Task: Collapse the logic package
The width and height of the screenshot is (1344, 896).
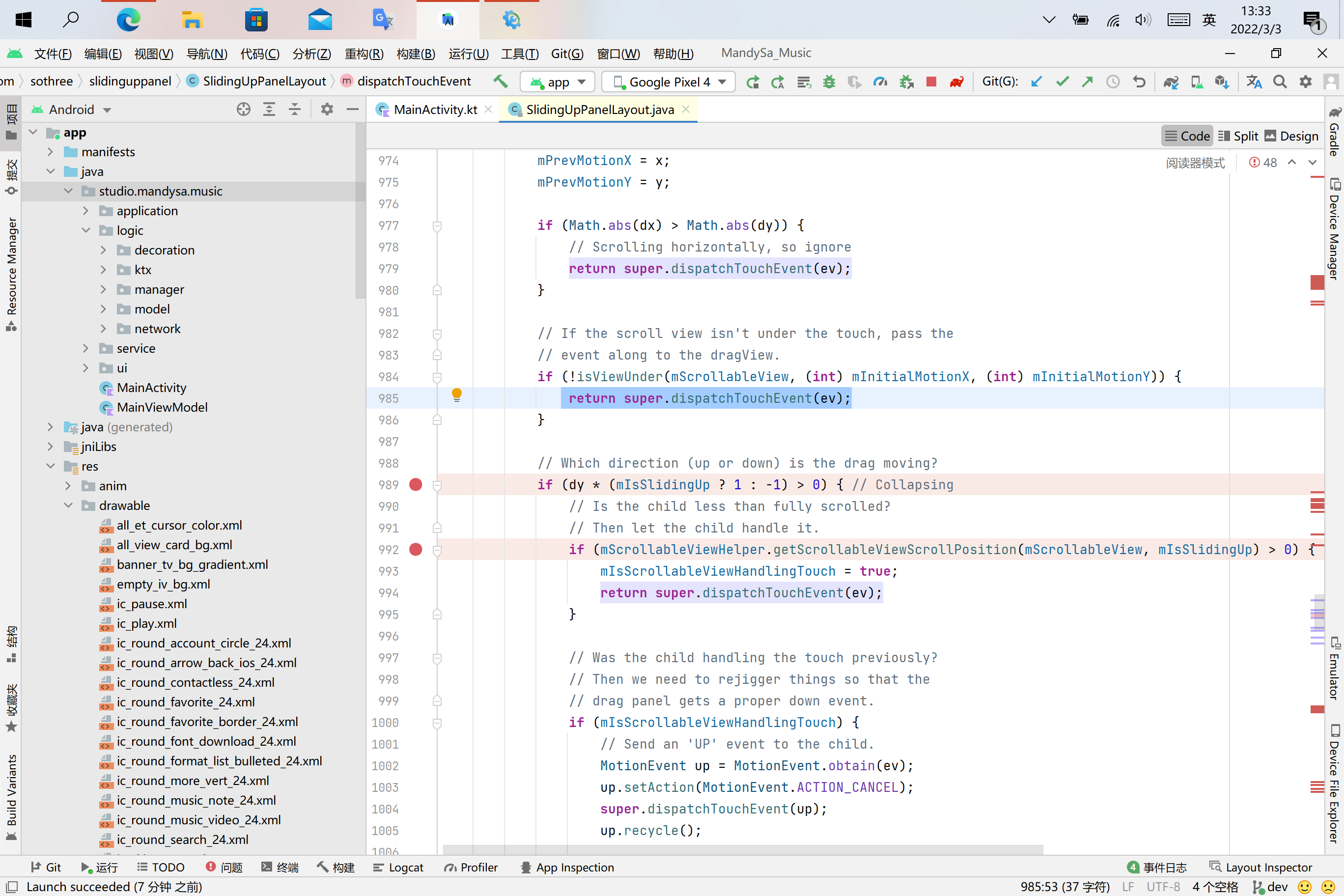Action: point(85,230)
